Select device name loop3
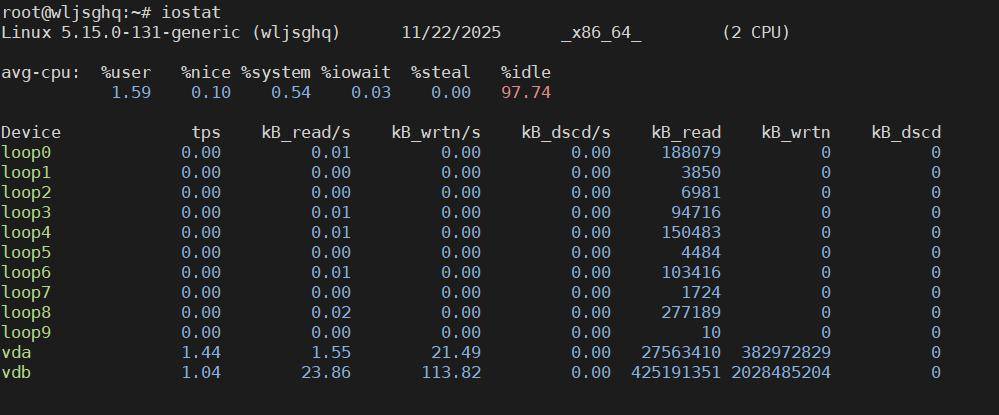 pyautogui.click(x=26, y=212)
